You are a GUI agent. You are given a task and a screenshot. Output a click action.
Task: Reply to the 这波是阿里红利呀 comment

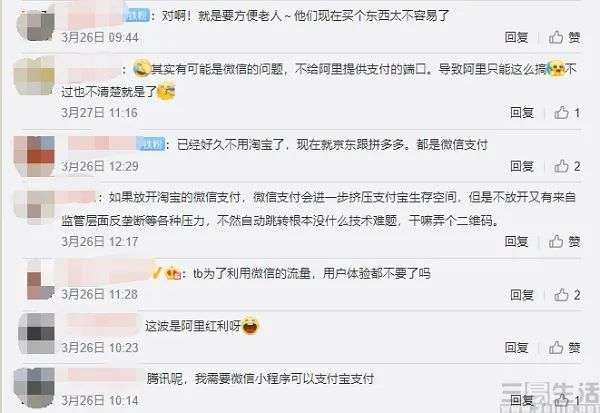click(517, 348)
